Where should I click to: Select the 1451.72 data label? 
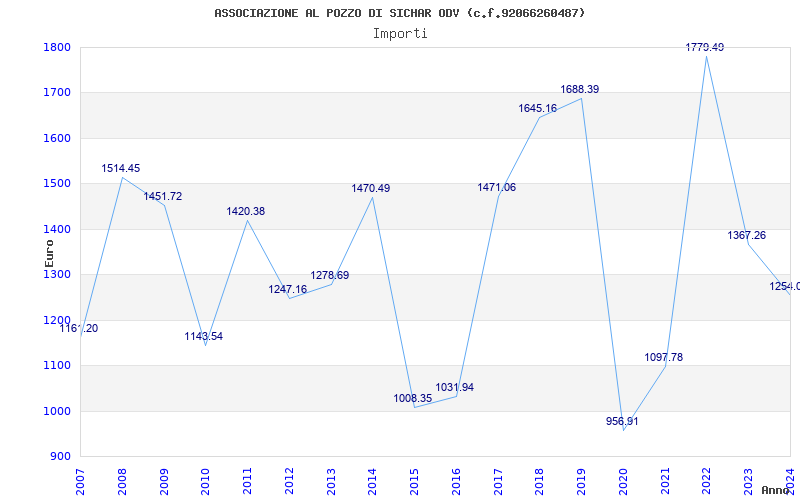coord(163,196)
